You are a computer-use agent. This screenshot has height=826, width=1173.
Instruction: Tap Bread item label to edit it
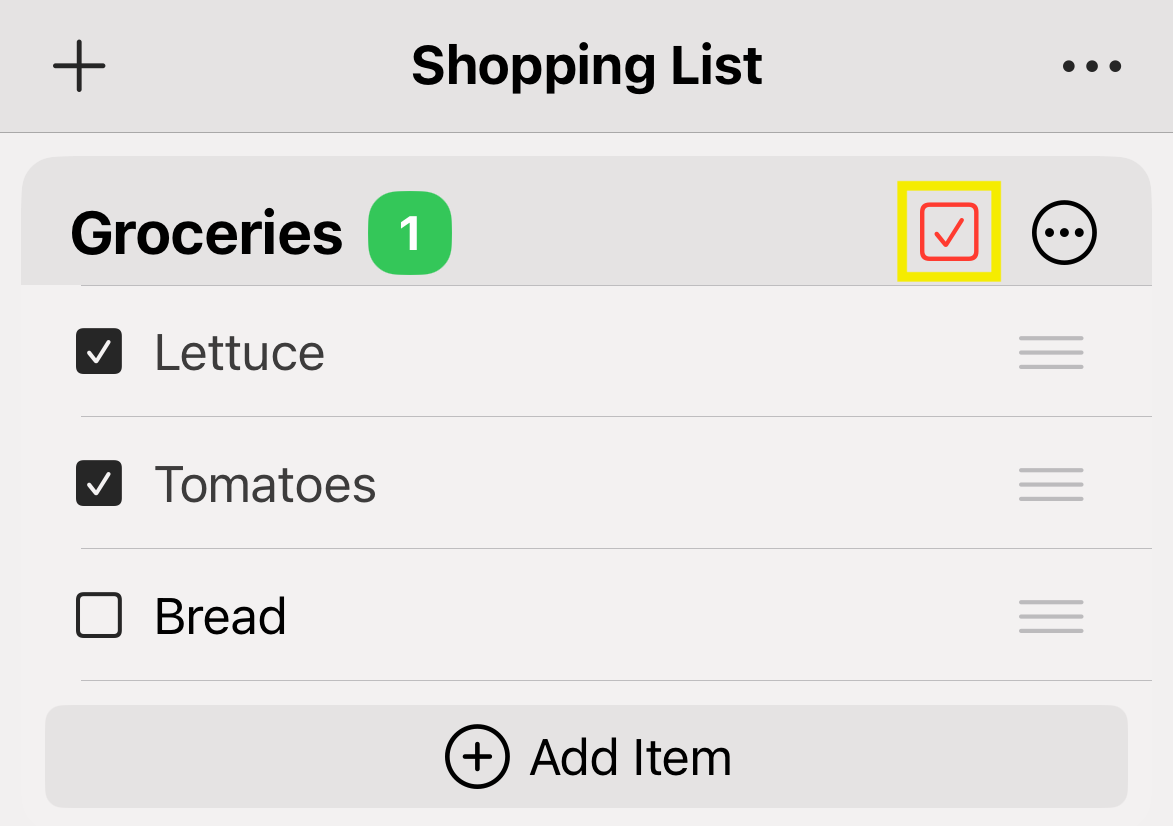pos(219,616)
